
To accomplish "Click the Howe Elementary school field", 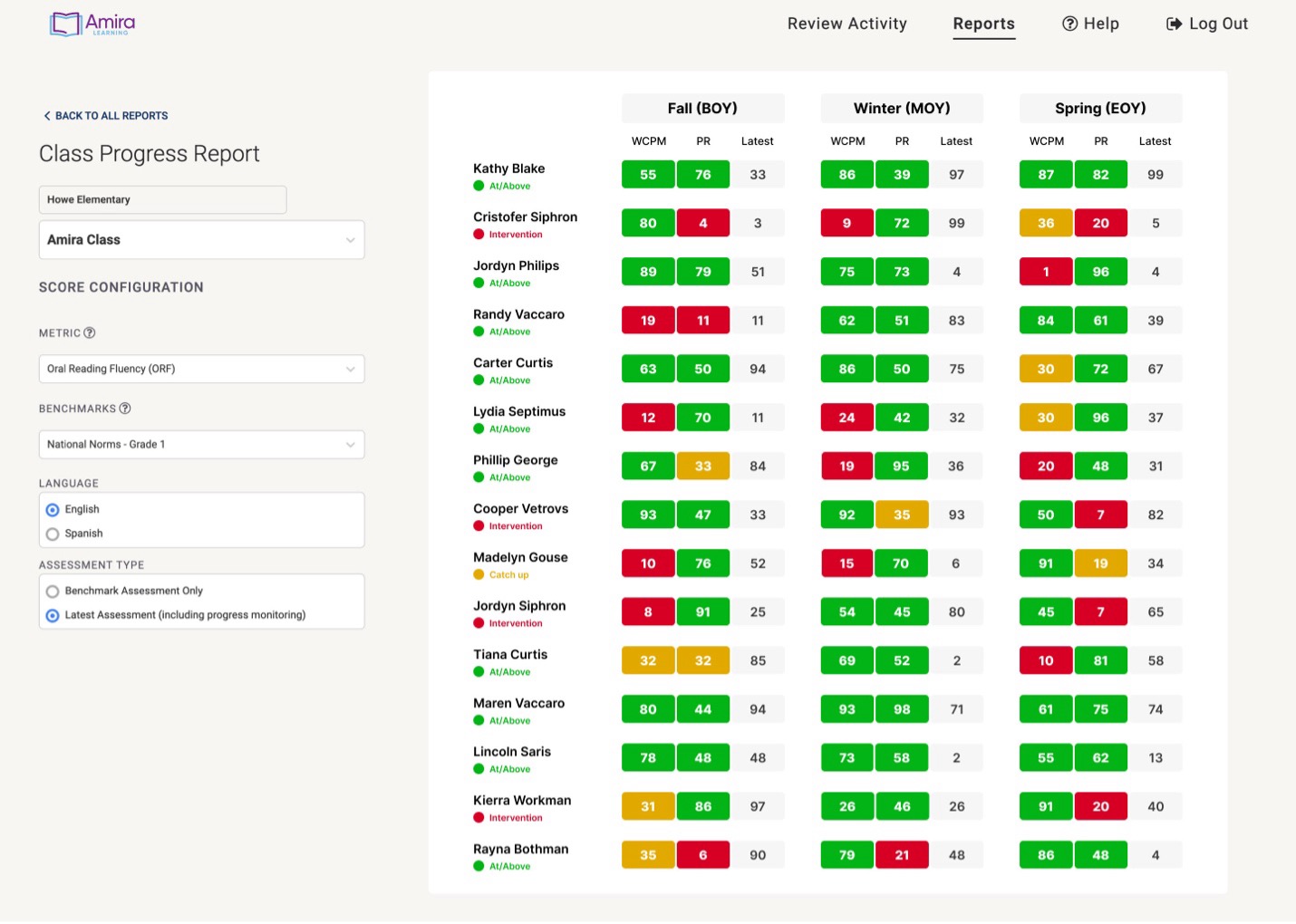I will tap(163, 200).
